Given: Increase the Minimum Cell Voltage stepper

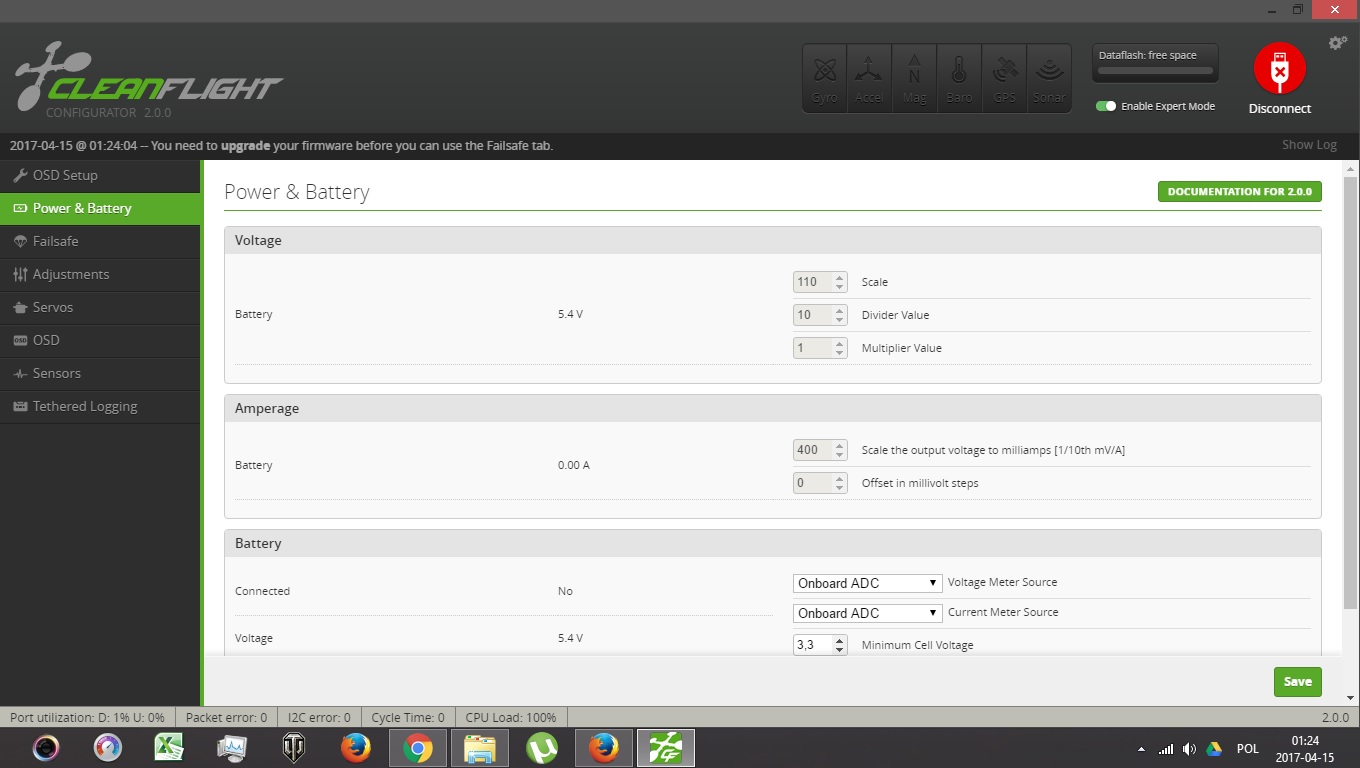Looking at the screenshot, I should pyautogui.click(x=840, y=640).
